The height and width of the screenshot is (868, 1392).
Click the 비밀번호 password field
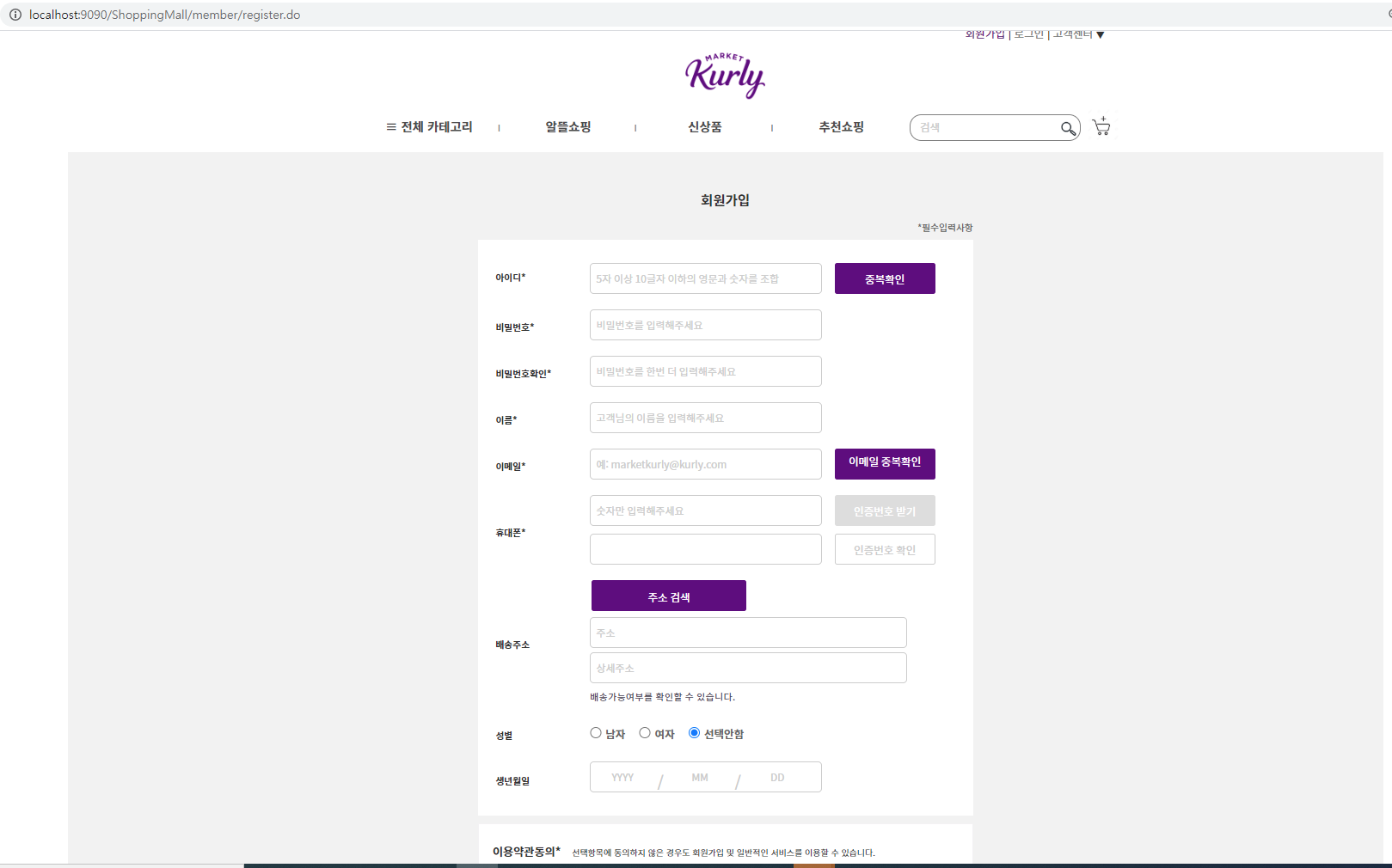[705, 324]
